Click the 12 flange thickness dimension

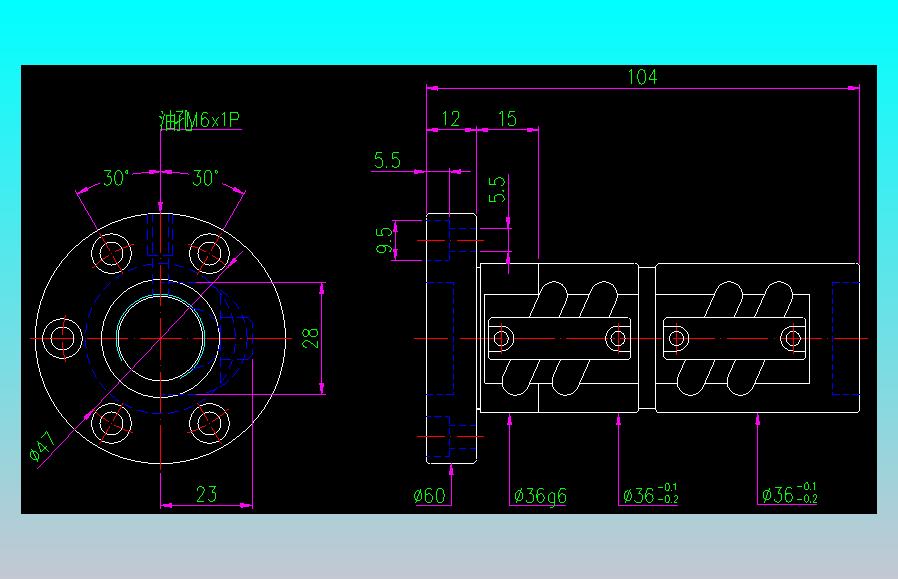point(451,119)
